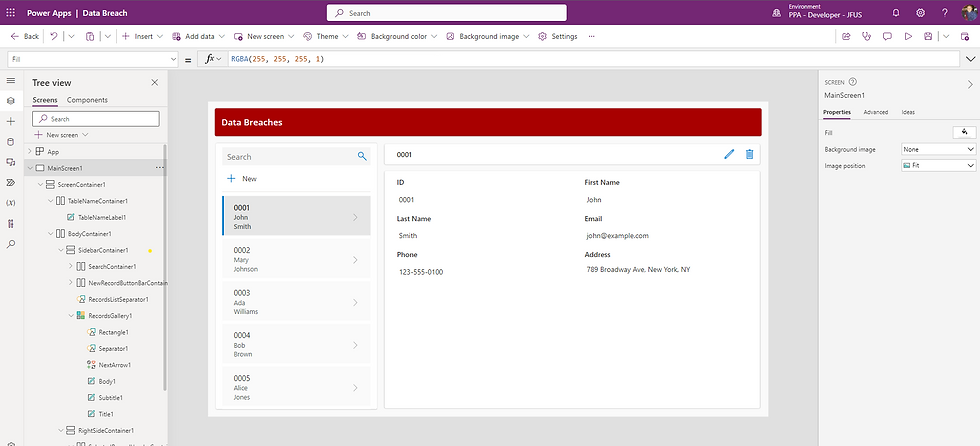Collapse the BodyContainer1 node
Viewport: 980px width, 446px height.
(x=51, y=234)
